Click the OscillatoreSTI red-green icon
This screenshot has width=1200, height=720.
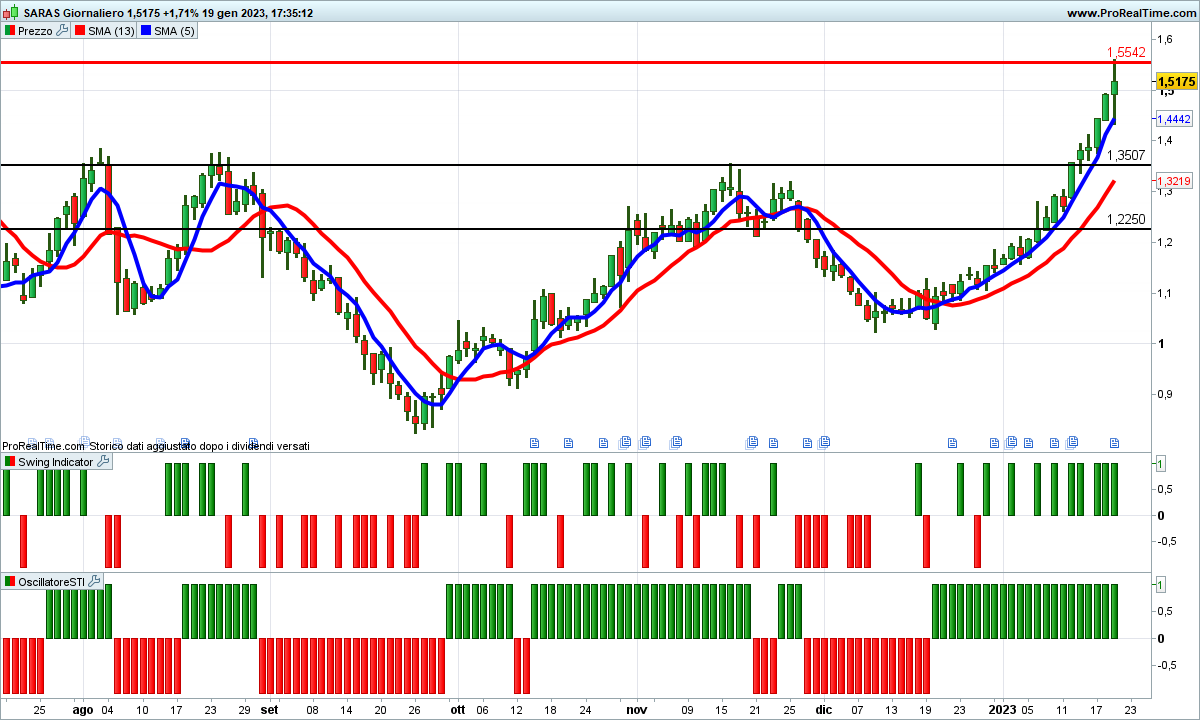tap(10, 581)
